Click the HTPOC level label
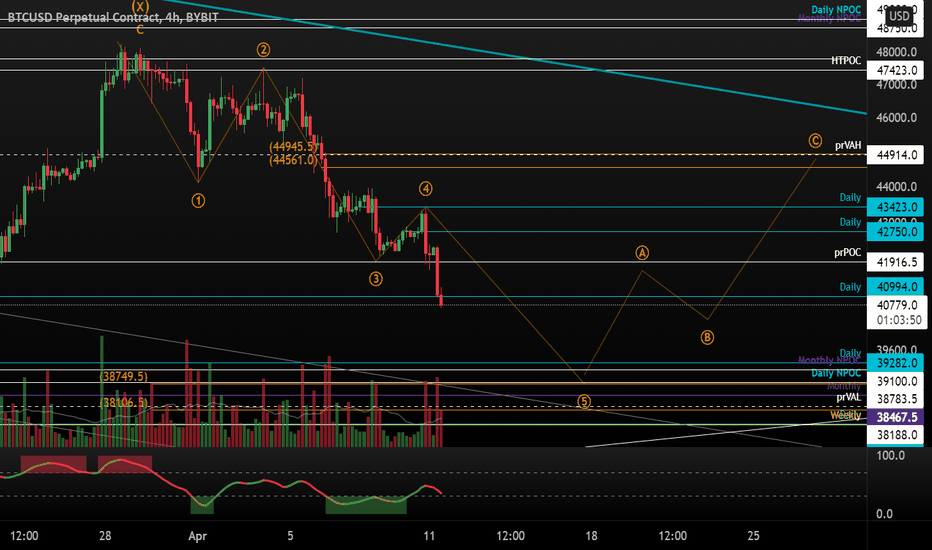932x550 pixels. (x=846, y=61)
